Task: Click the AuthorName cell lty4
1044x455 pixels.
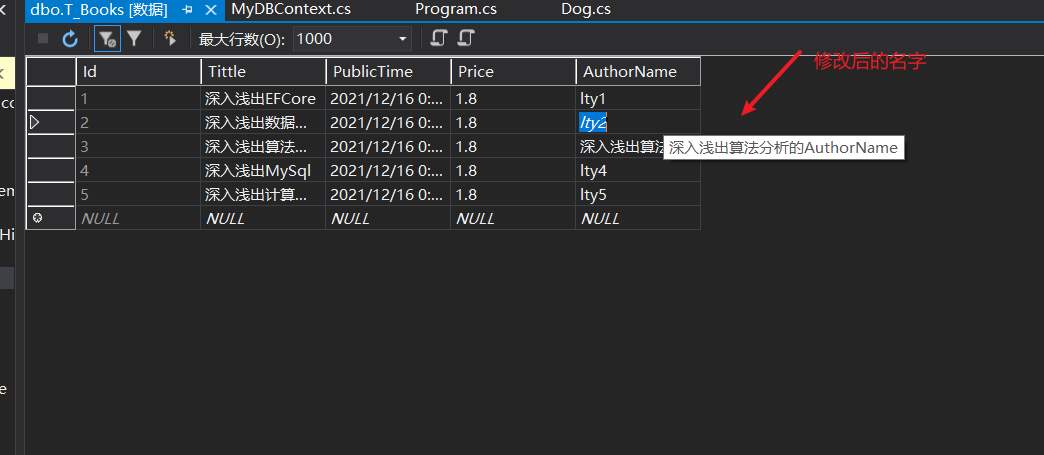Action: tap(638, 171)
